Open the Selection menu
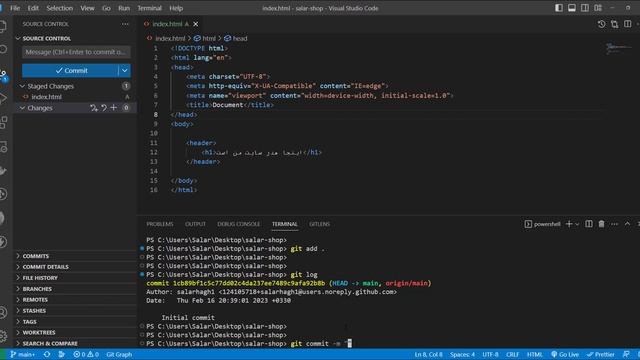The image size is (640, 360). pyautogui.click(x=60, y=8)
